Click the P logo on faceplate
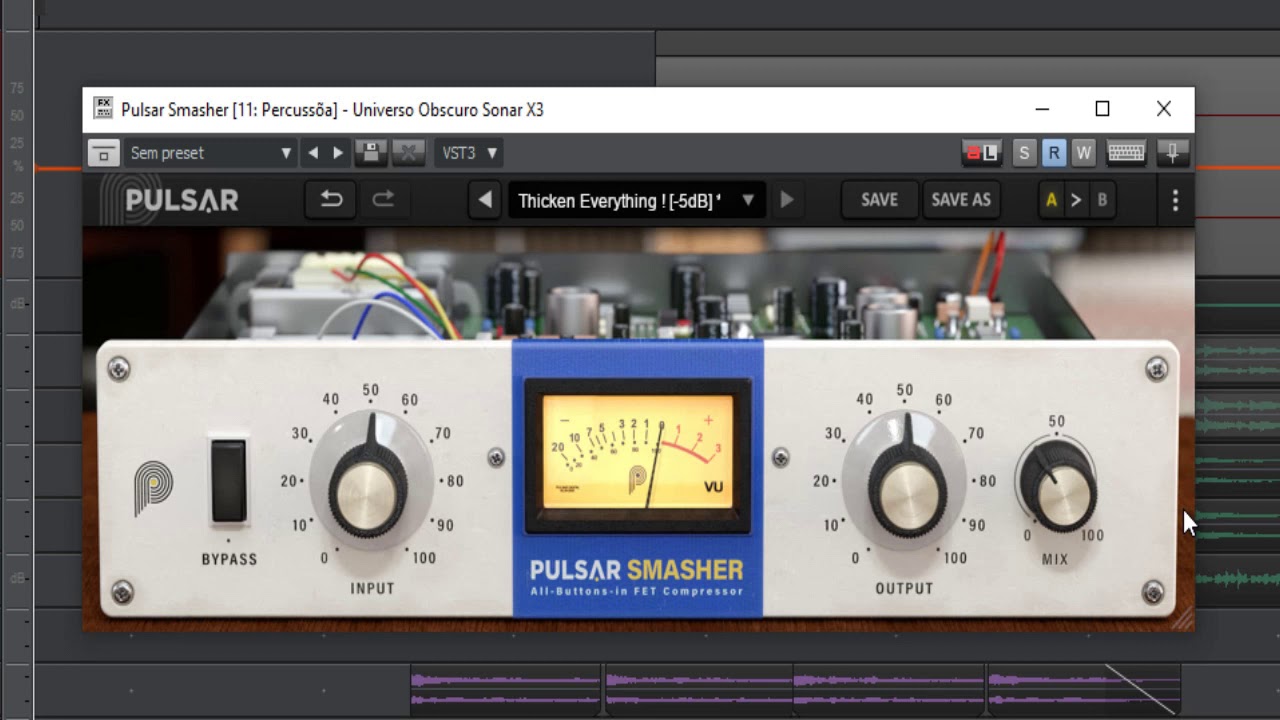 click(x=153, y=487)
